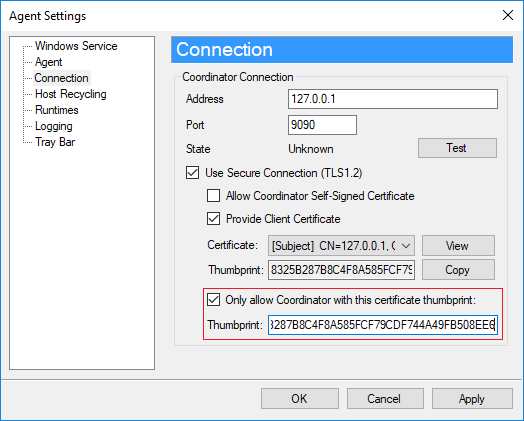Select Agent in the settings tree
The height and width of the screenshot is (421, 524).
click(x=48, y=62)
